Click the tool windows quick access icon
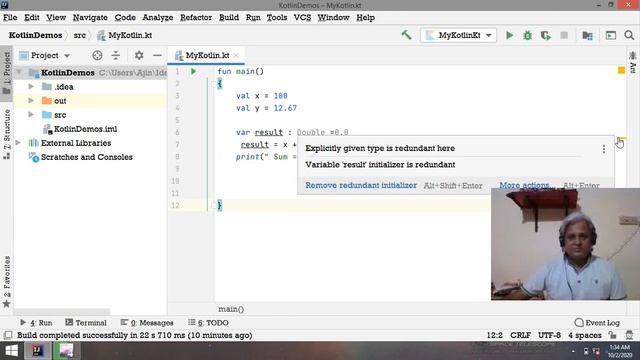Image resolution: width=640 pixels, height=360 pixels. (x=8, y=335)
